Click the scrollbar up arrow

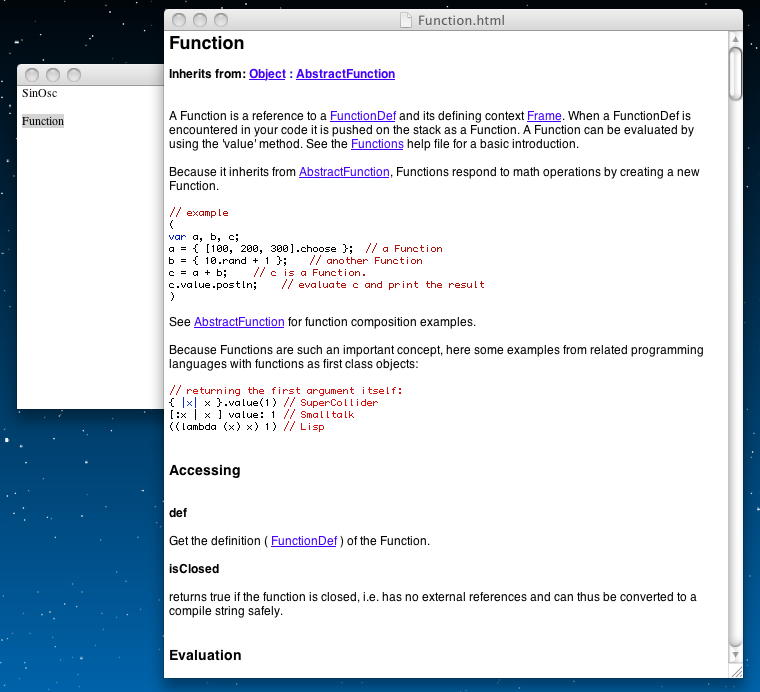[735, 39]
